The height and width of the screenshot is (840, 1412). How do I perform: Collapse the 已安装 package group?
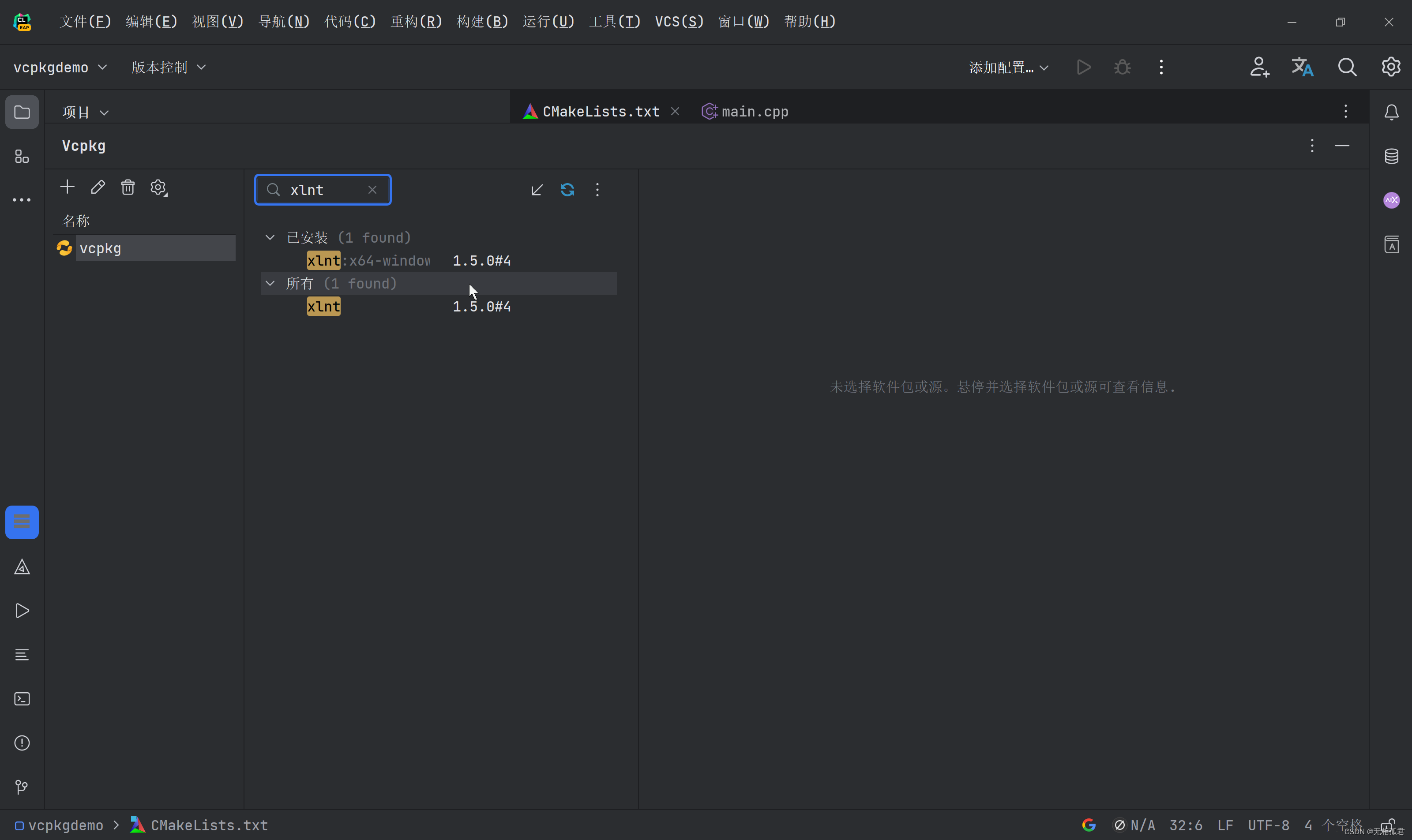click(270, 238)
